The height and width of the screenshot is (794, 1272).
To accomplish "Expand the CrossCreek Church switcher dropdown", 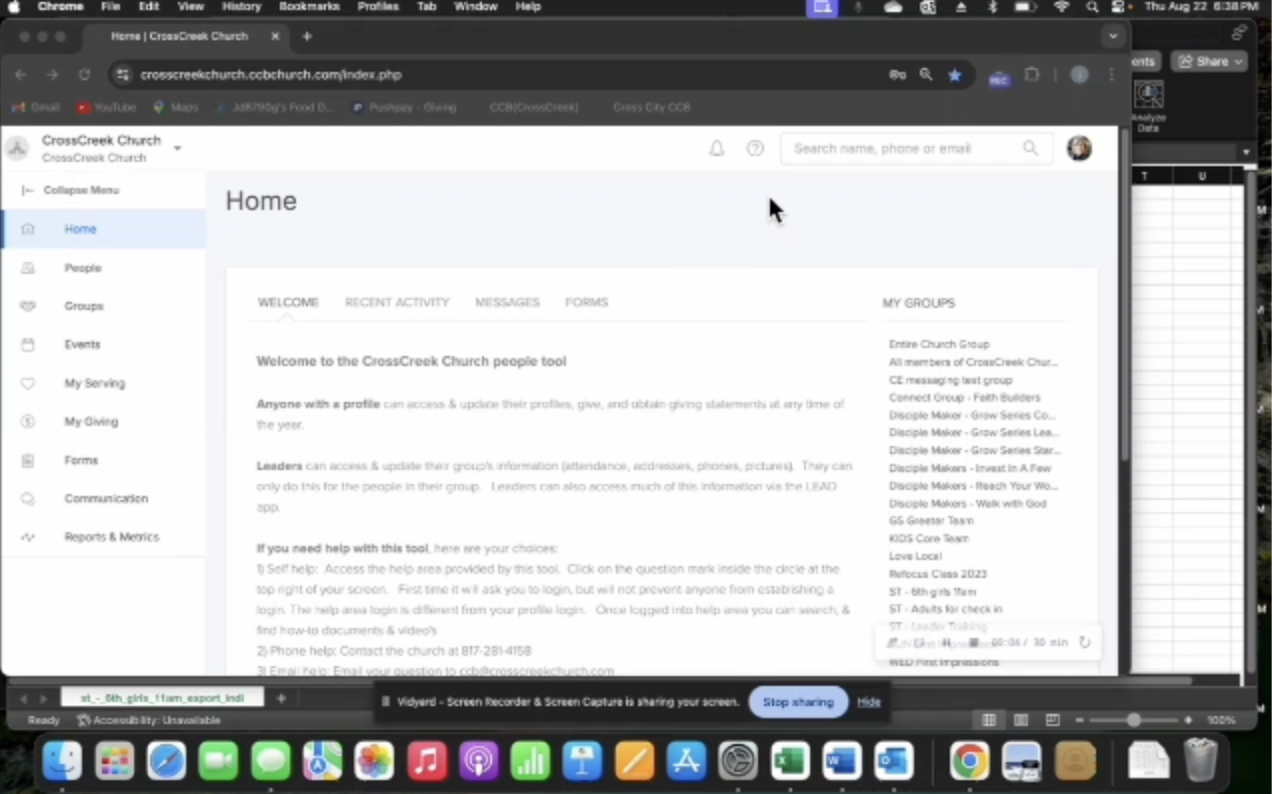I will [177, 148].
